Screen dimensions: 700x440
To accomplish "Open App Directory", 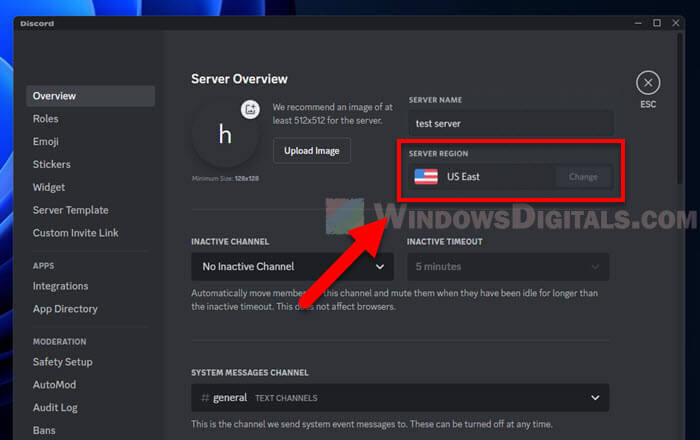I will [65, 309].
